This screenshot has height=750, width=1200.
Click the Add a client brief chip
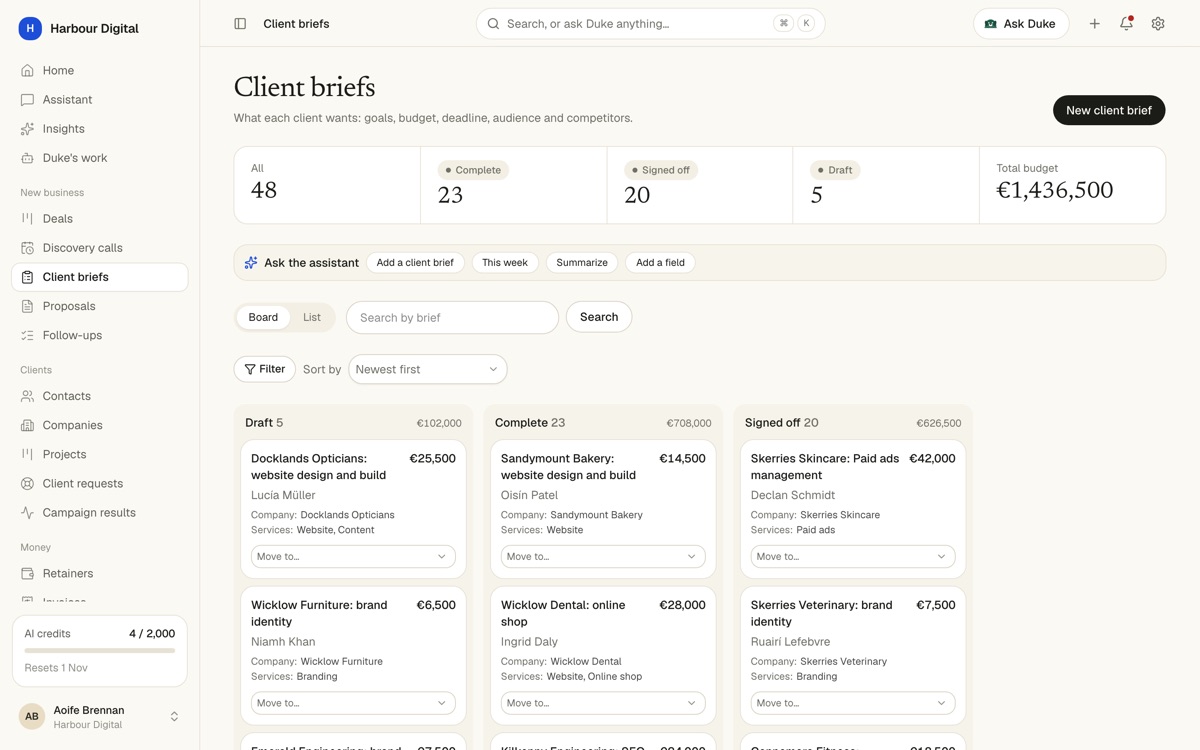pos(415,262)
